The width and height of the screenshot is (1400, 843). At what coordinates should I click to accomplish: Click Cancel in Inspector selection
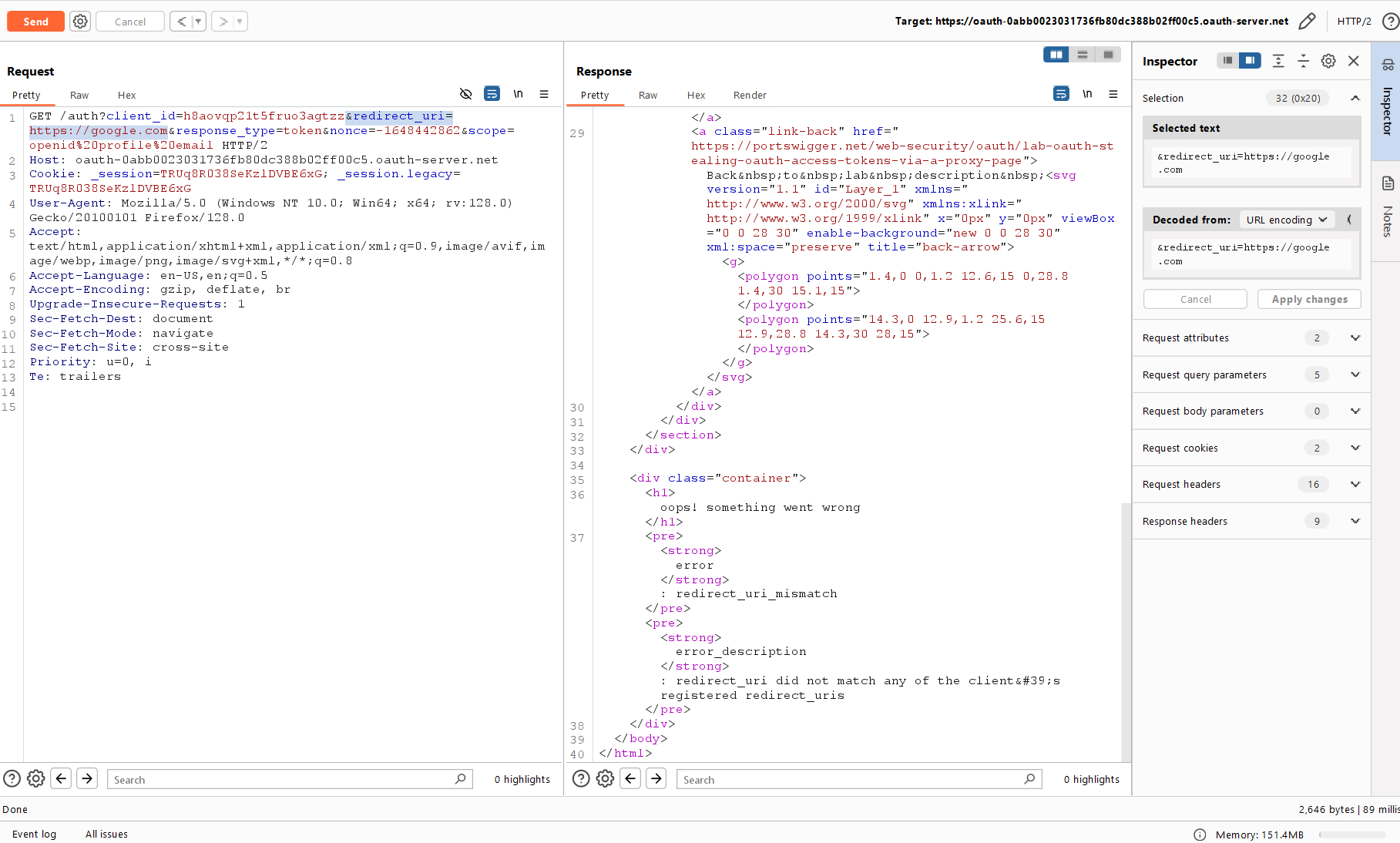click(x=1195, y=299)
